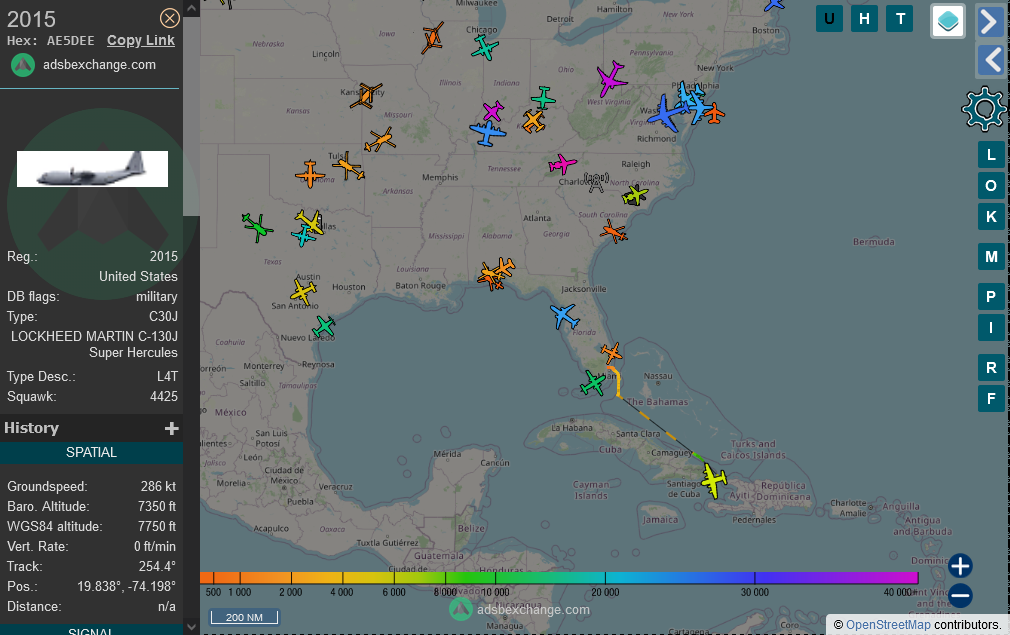Toggle the M map option button
The height and width of the screenshot is (635, 1010).
click(991, 257)
